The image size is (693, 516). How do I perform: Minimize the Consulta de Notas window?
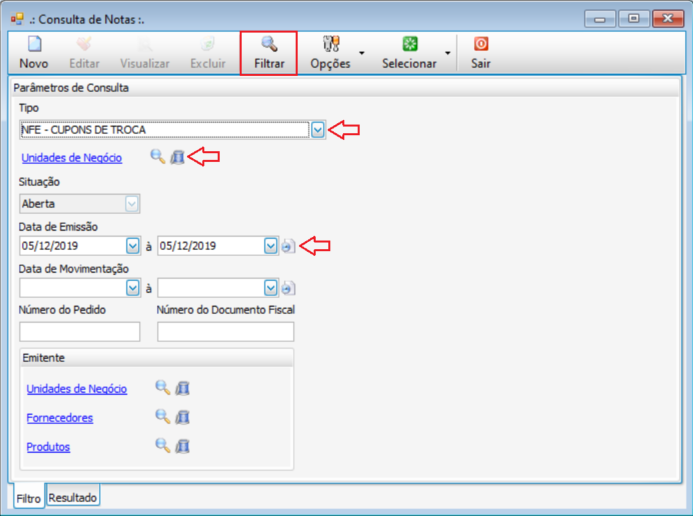599,19
